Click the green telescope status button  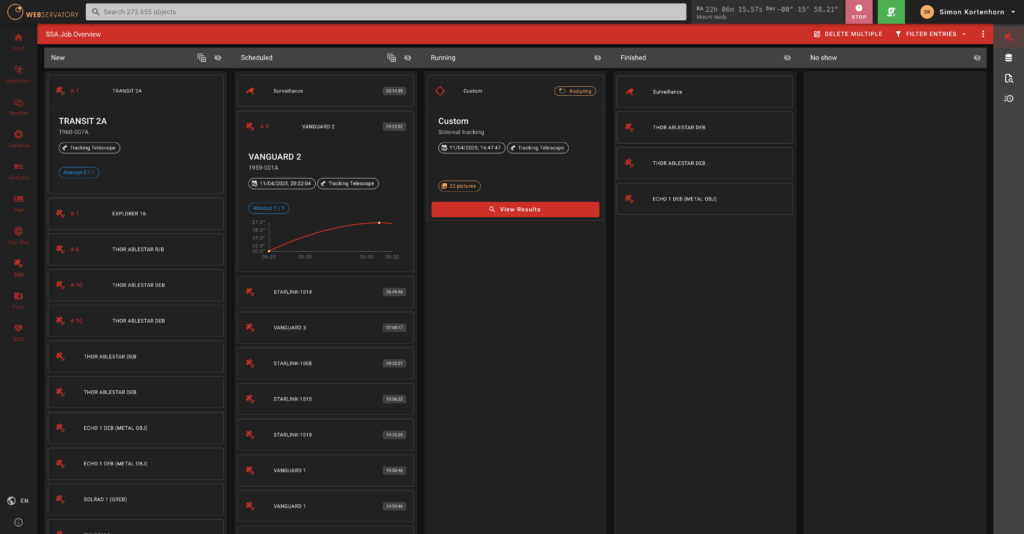[891, 12]
